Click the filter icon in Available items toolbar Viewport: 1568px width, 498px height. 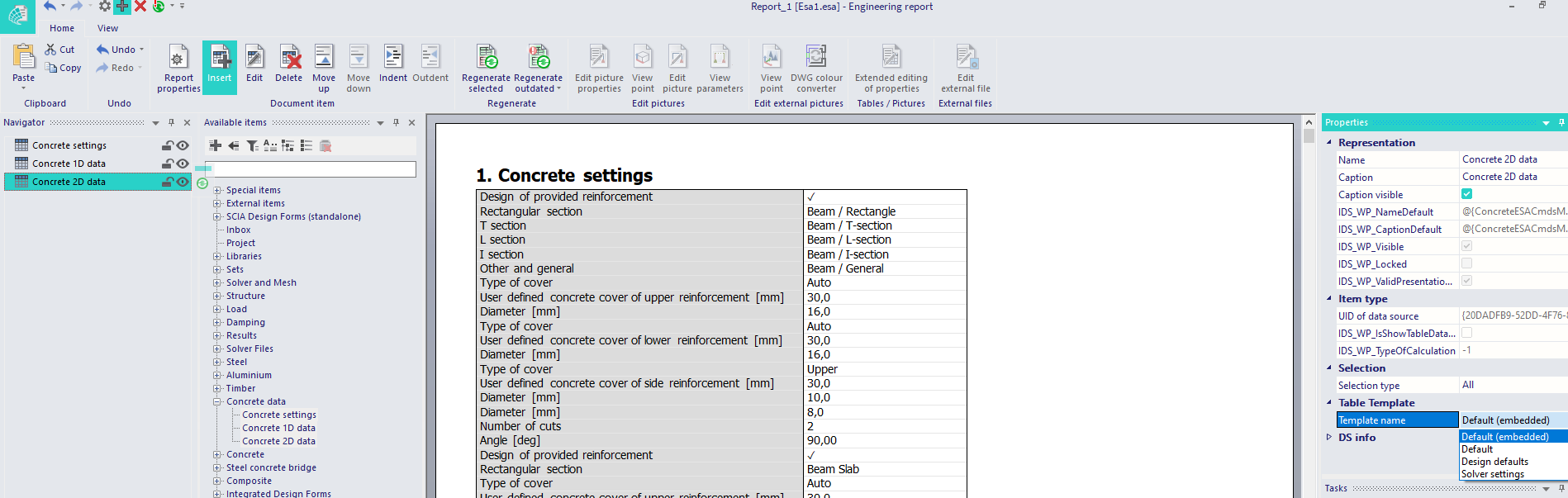(252, 145)
